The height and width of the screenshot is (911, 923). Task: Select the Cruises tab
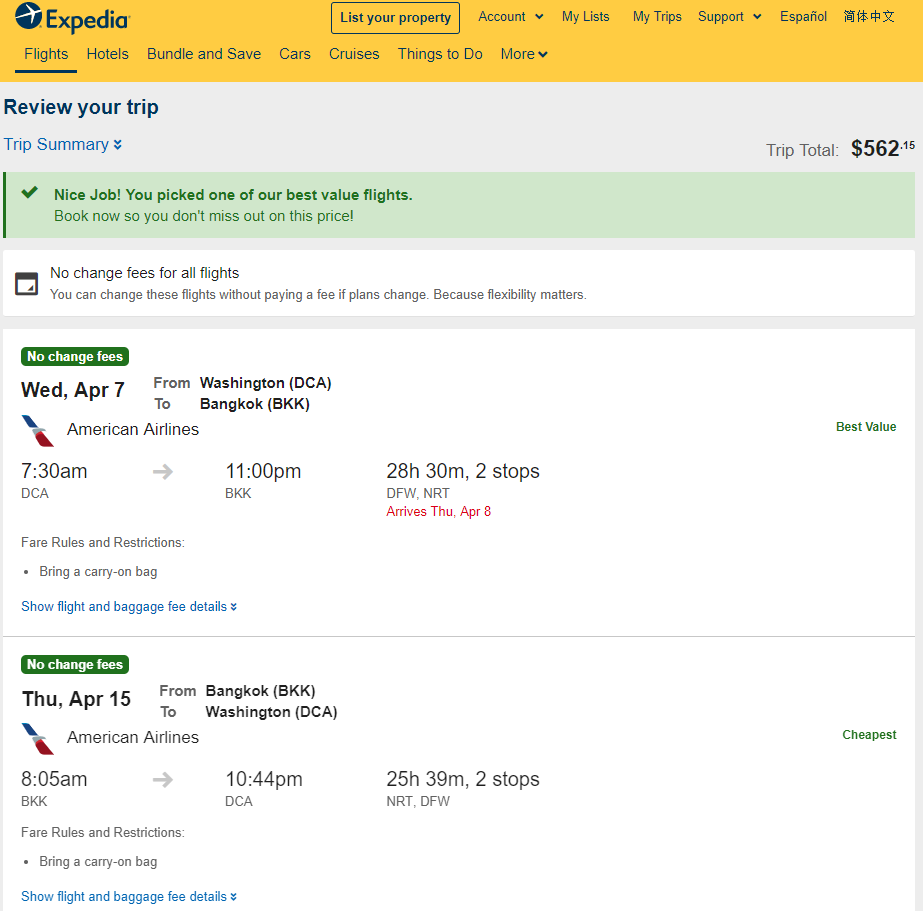(x=354, y=54)
